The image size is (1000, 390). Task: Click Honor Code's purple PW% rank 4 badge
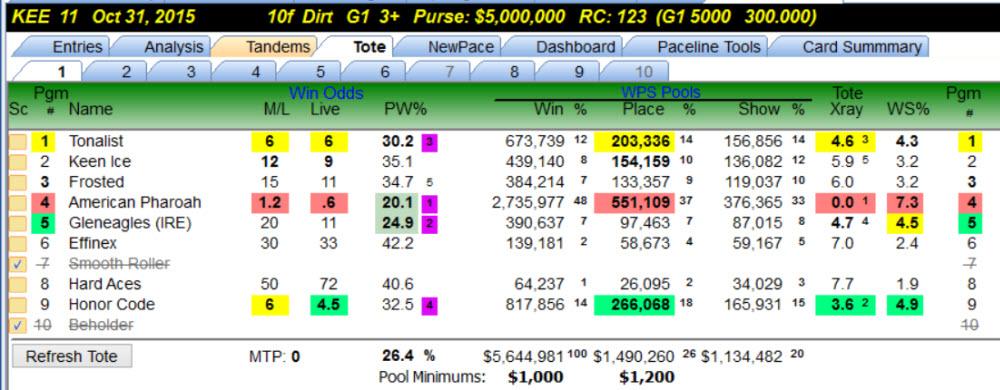pyautogui.click(x=430, y=305)
